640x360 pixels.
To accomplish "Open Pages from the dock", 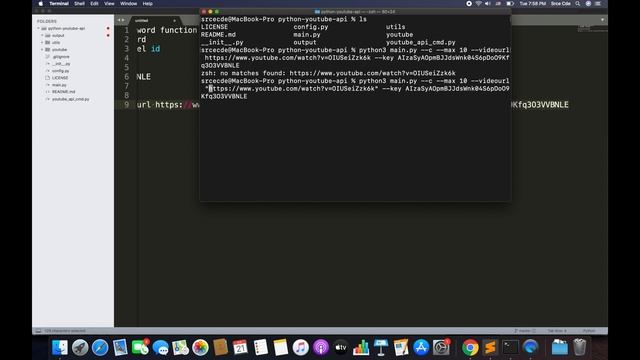I will pos(401,347).
